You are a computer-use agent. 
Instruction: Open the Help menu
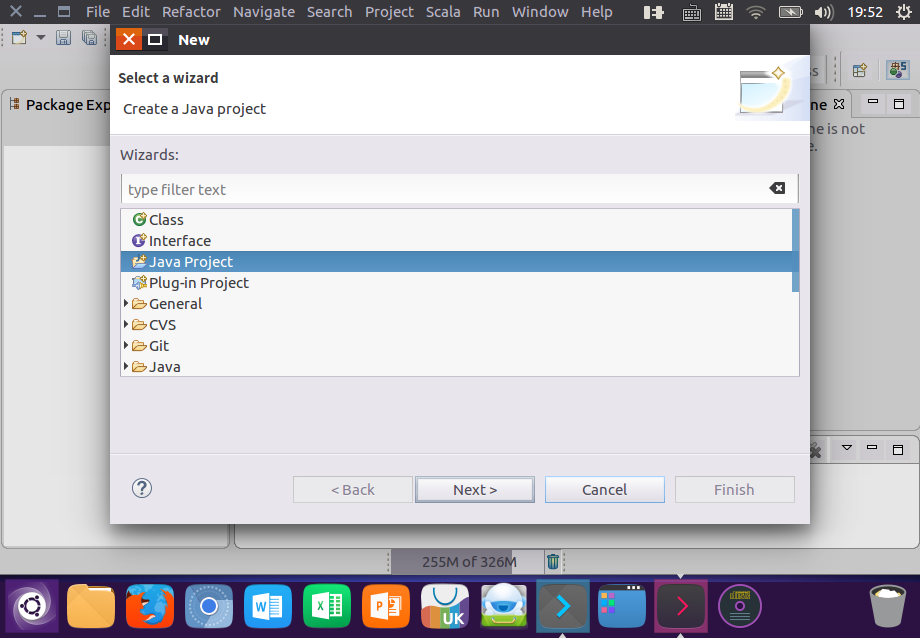597,12
